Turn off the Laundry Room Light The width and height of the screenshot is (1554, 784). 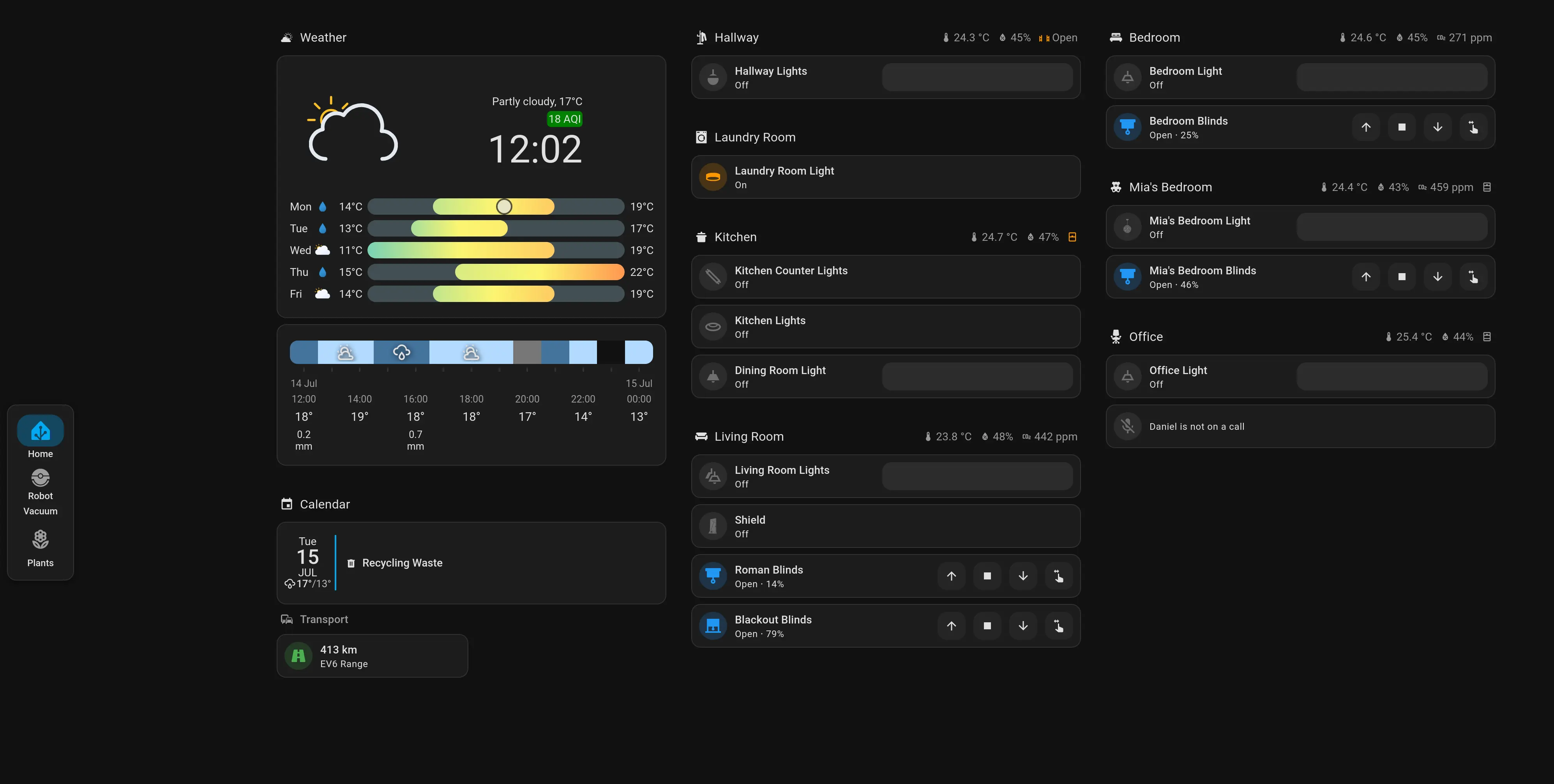(713, 177)
